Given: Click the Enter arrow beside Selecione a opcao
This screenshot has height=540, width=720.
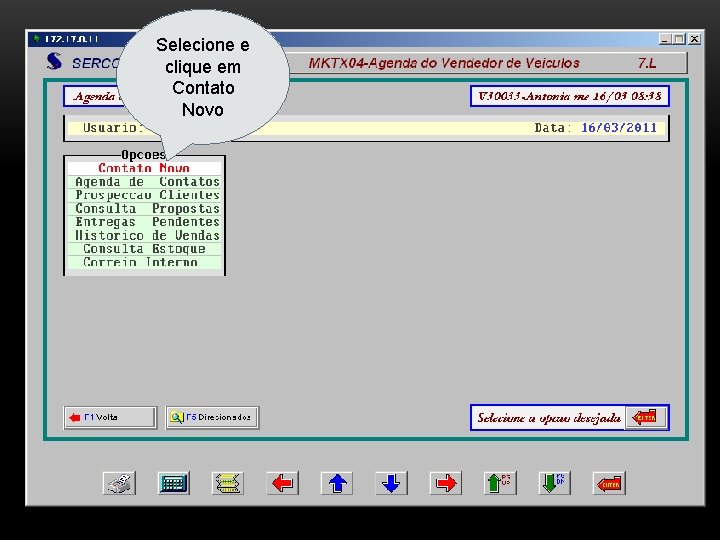Looking at the screenshot, I should coord(646,417).
